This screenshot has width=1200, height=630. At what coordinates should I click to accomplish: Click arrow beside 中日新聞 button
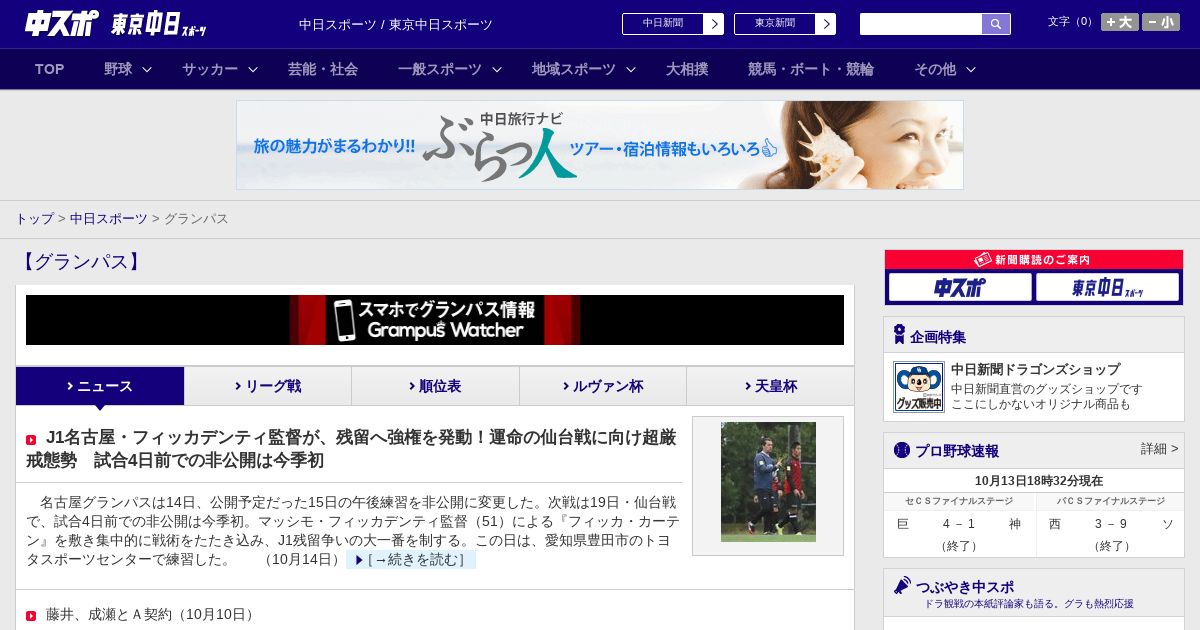pos(714,24)
